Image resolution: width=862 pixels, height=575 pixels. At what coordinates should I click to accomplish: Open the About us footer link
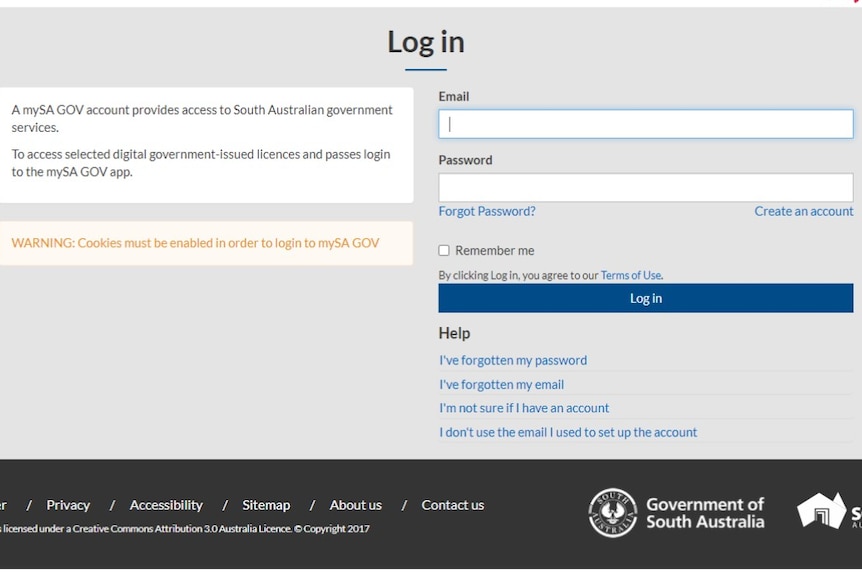pos(356,505)
